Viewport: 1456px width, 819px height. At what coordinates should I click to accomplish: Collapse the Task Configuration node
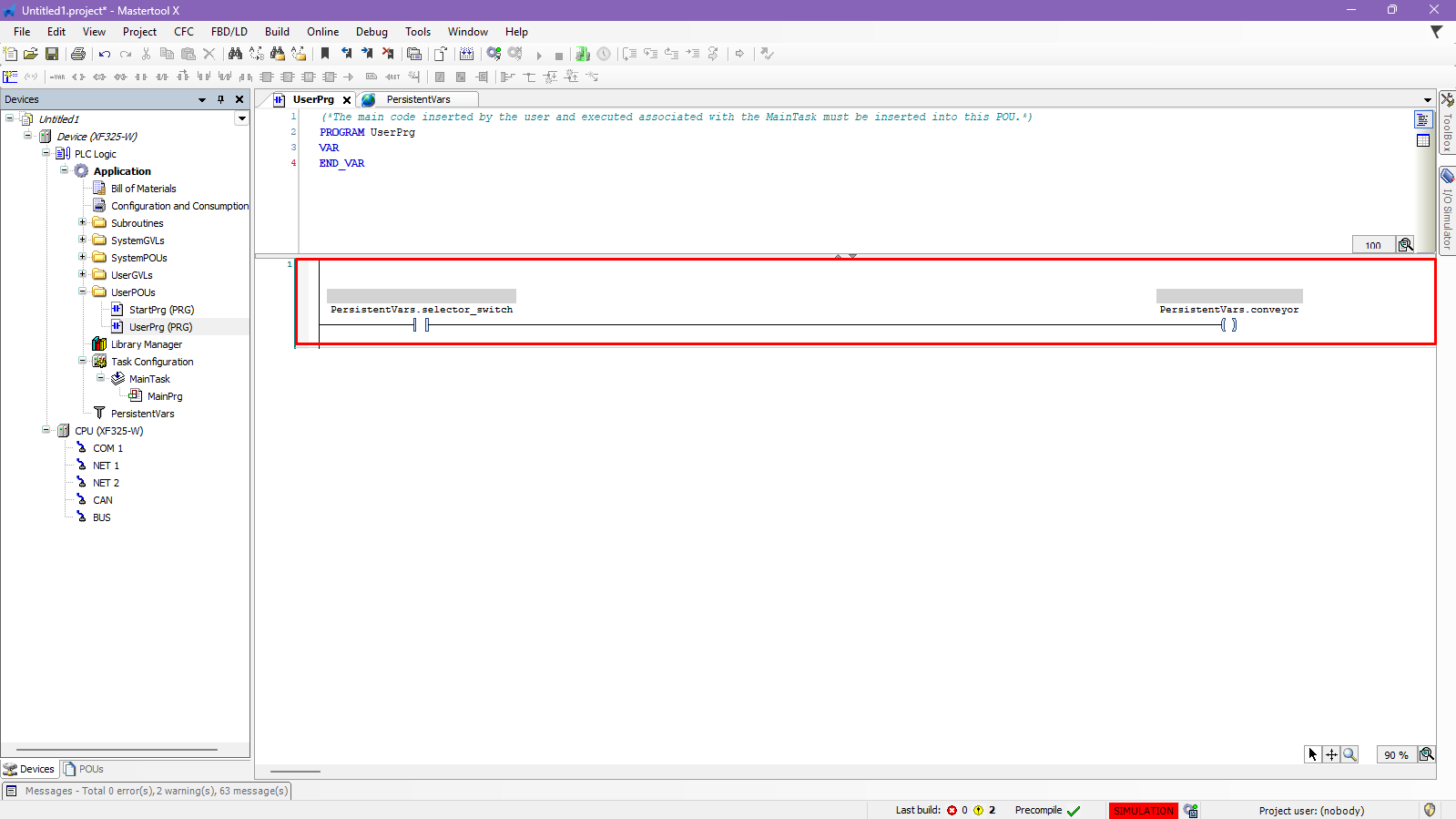82,361
